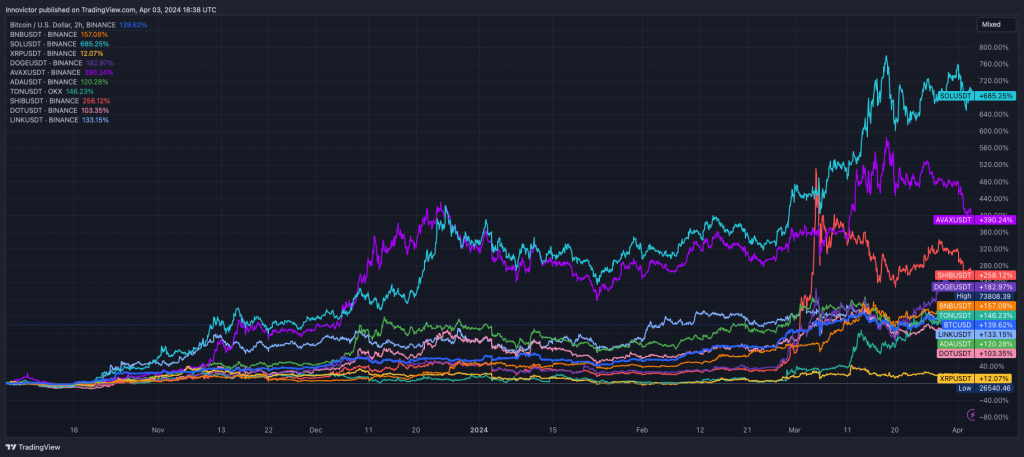
Task: Select the SOLUSDT · BINANCE legend row
Action: (x=59, y=44)
